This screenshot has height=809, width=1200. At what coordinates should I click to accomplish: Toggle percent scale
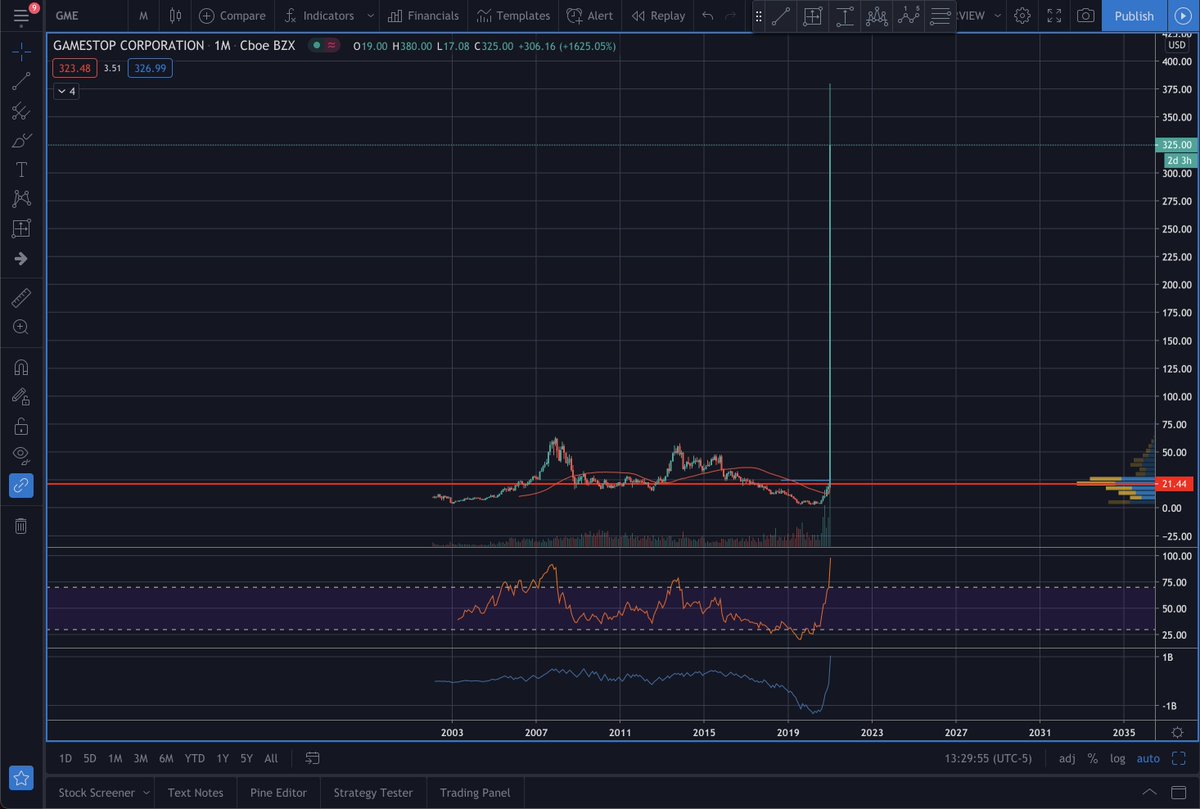[1092, 759]
